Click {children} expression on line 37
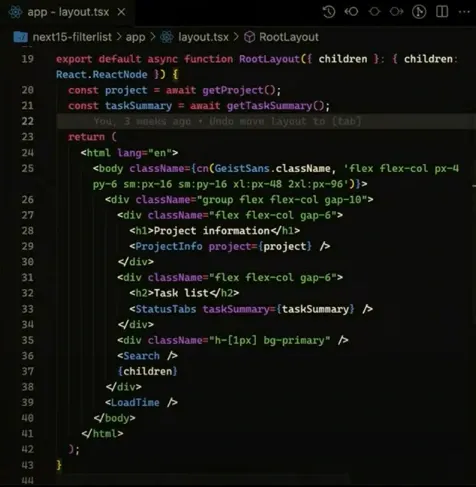This screenshot has width=476, height=487. [x=147, y=371]
